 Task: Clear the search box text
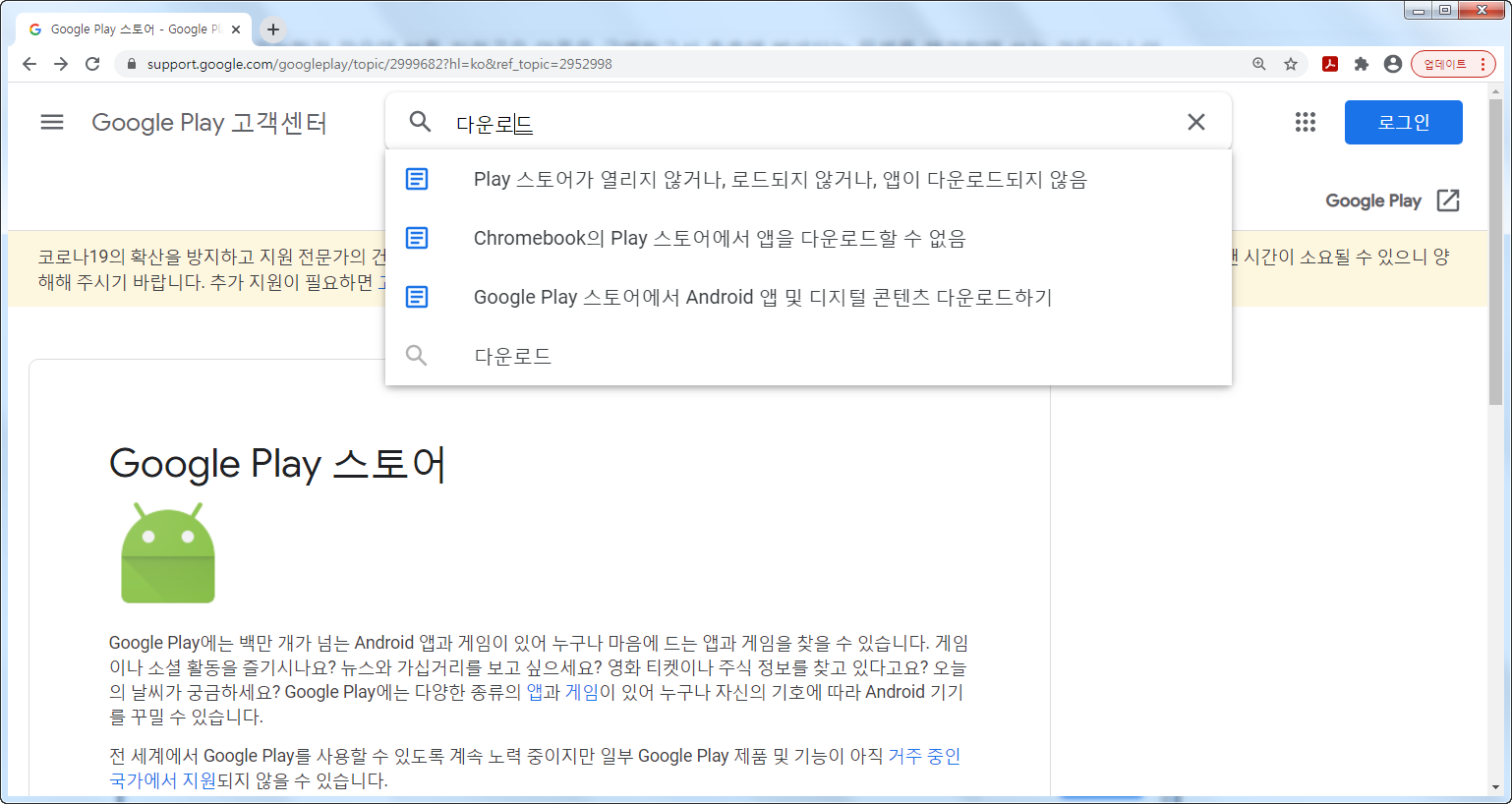[1196, 122]
